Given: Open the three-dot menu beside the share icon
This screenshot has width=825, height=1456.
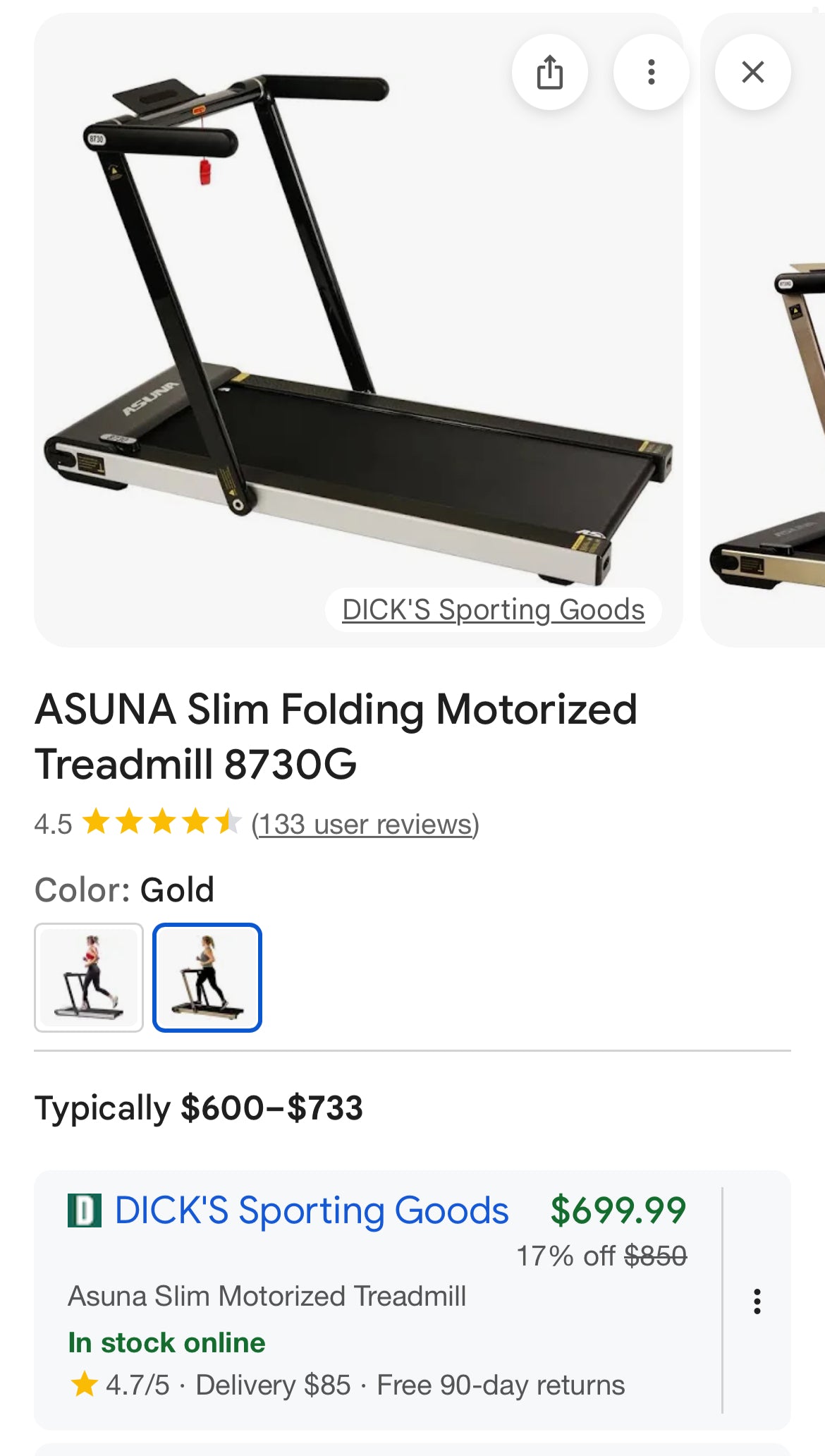Looking at the screenshot, I should [651, 72].
